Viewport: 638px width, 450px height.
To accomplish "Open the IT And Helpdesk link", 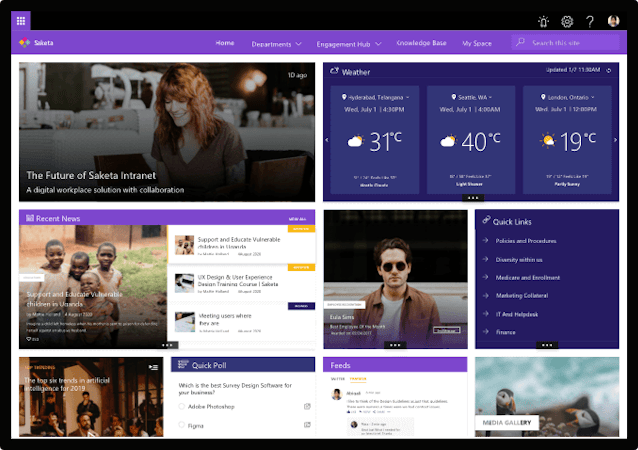I will coord(517,314).
